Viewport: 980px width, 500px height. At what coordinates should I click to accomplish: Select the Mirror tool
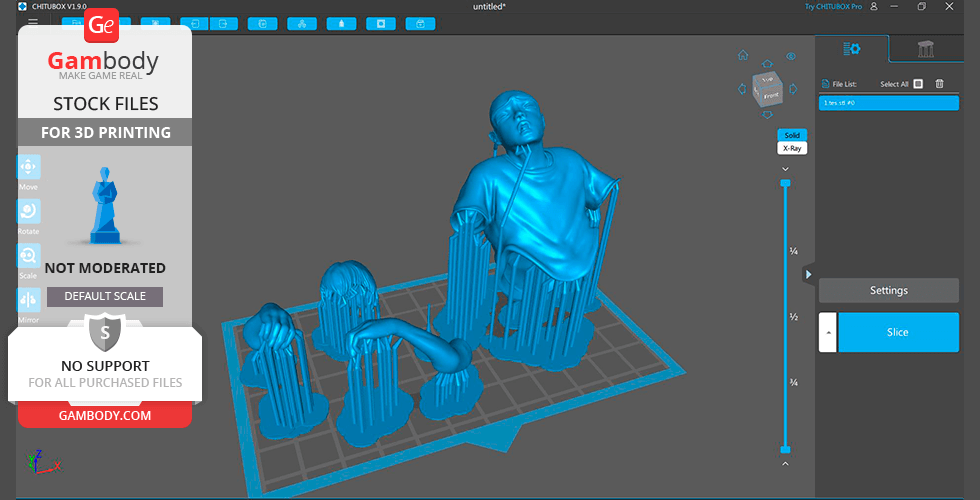[x=29, y=300]
